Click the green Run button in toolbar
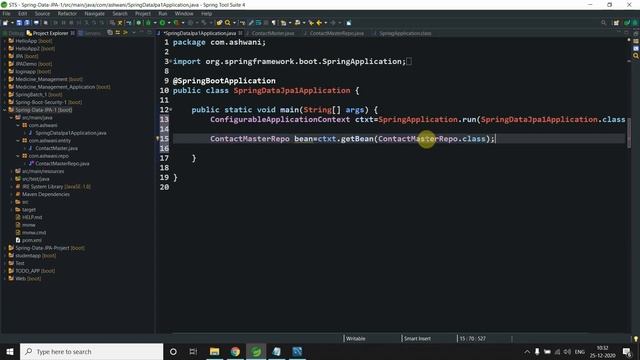 point(162,23)
